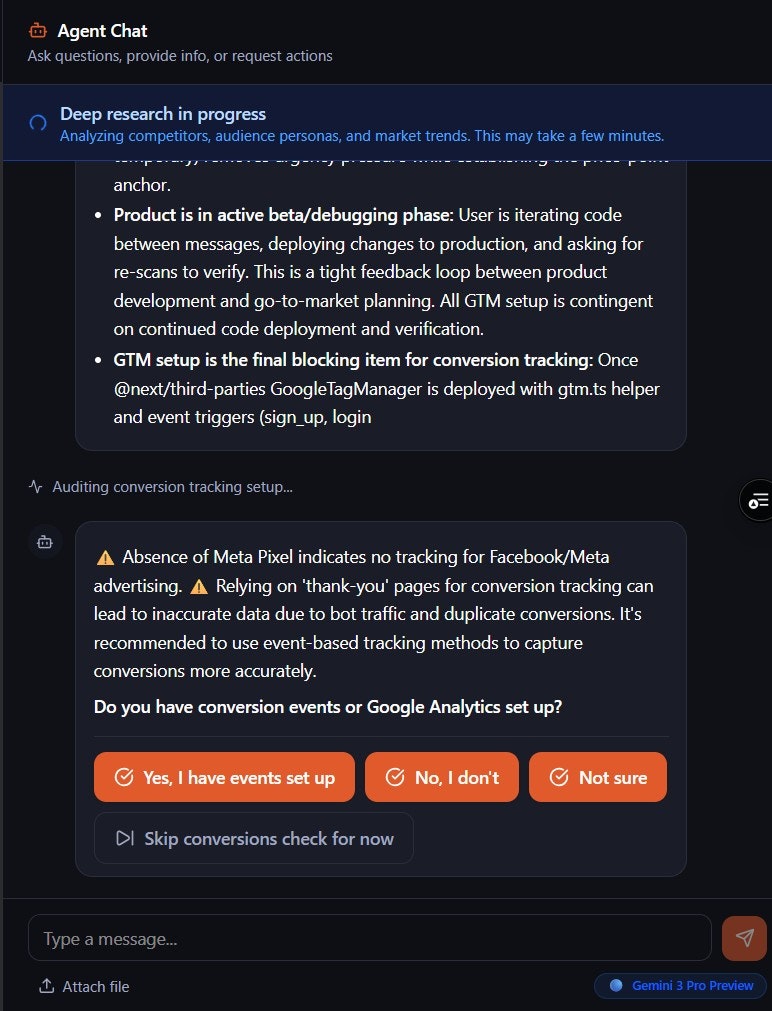Click the upload icon next to Attach file

point(44,985)
